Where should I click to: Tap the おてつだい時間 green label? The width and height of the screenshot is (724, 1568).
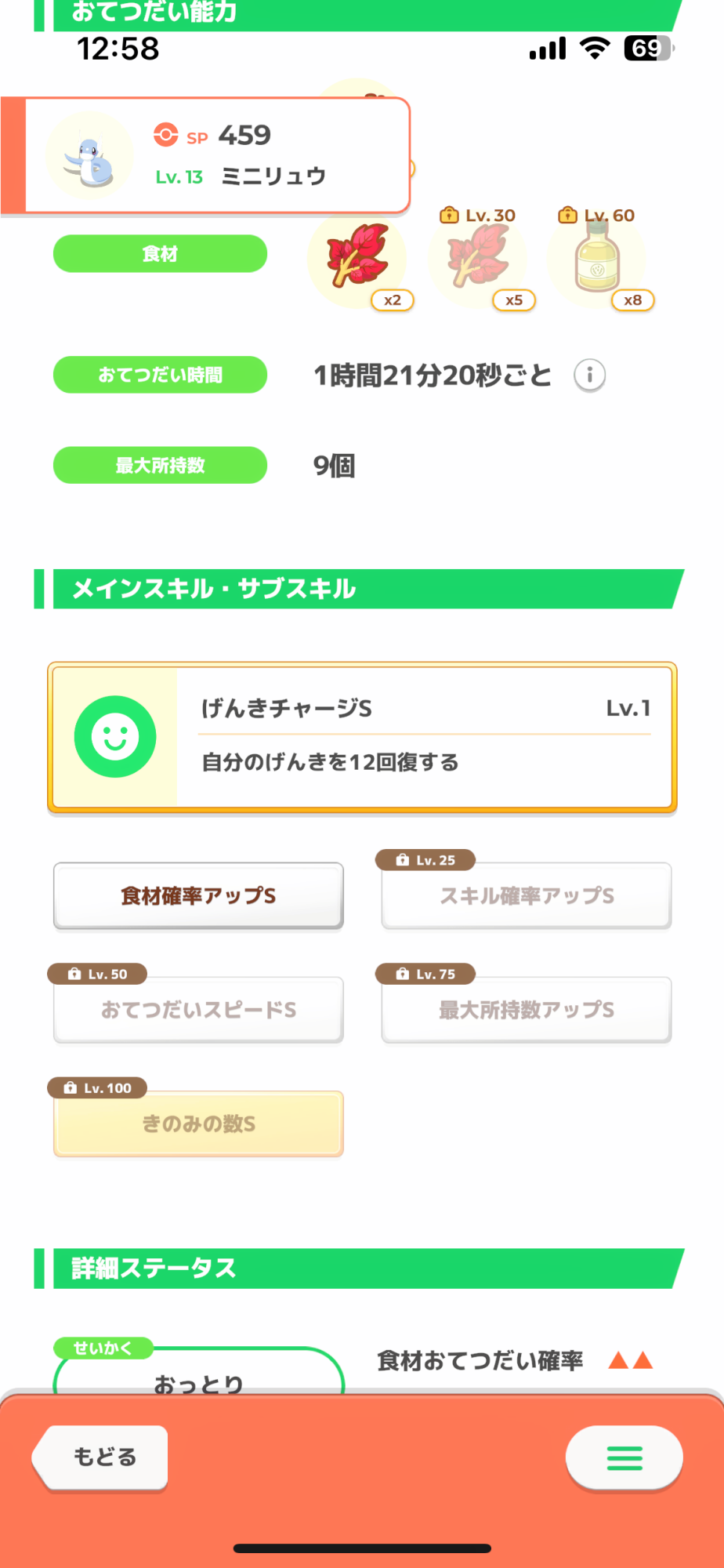click(x=160, y=376)
